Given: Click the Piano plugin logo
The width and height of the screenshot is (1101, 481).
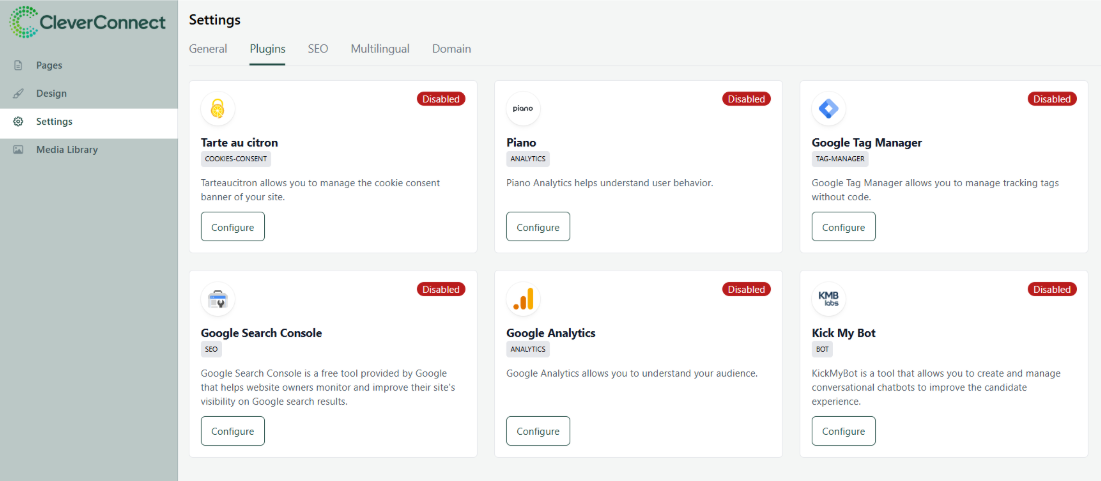Looking at the screenshot, I should tap(523, 109).
